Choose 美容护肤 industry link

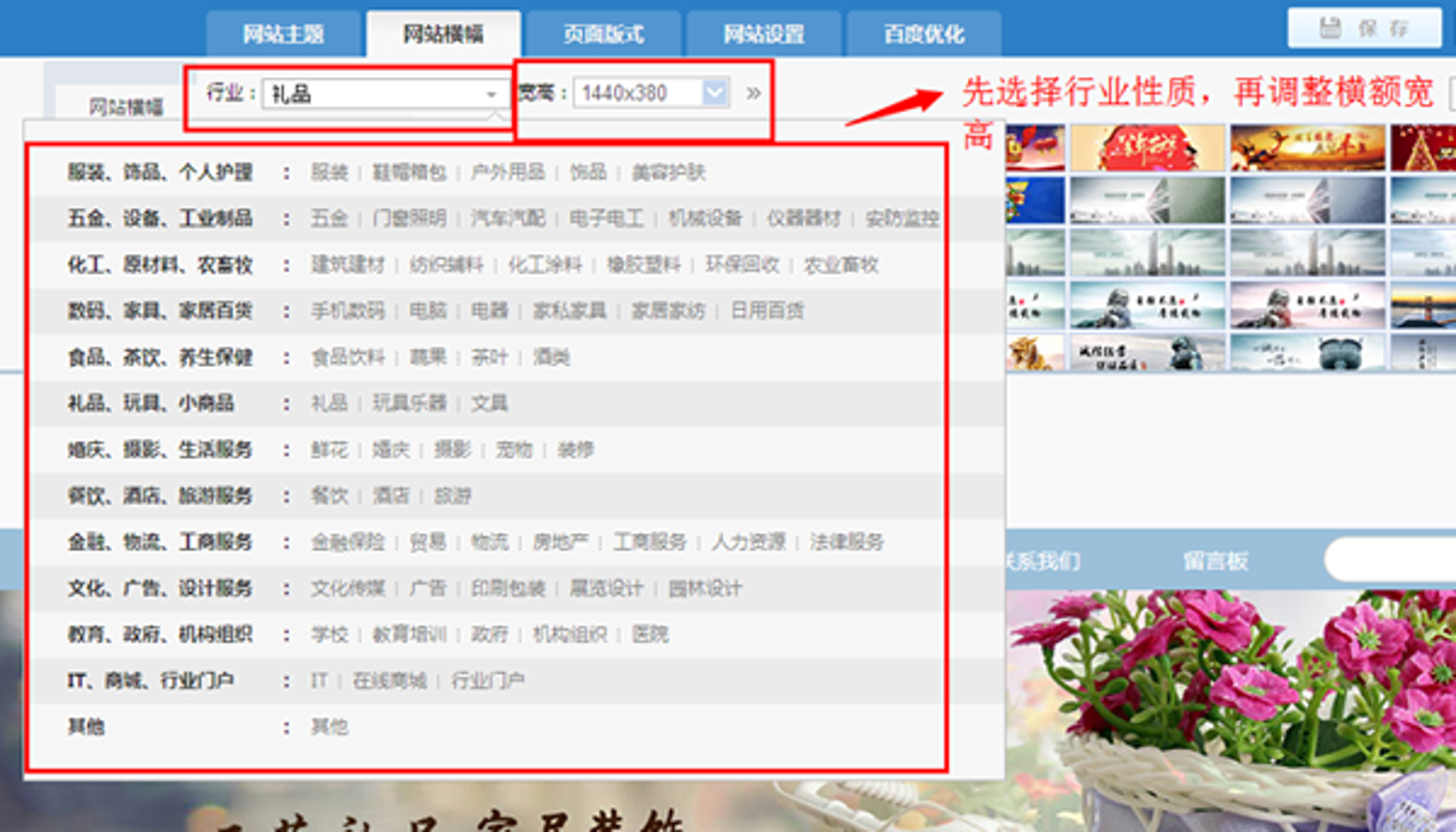click(x=669, y=172)
